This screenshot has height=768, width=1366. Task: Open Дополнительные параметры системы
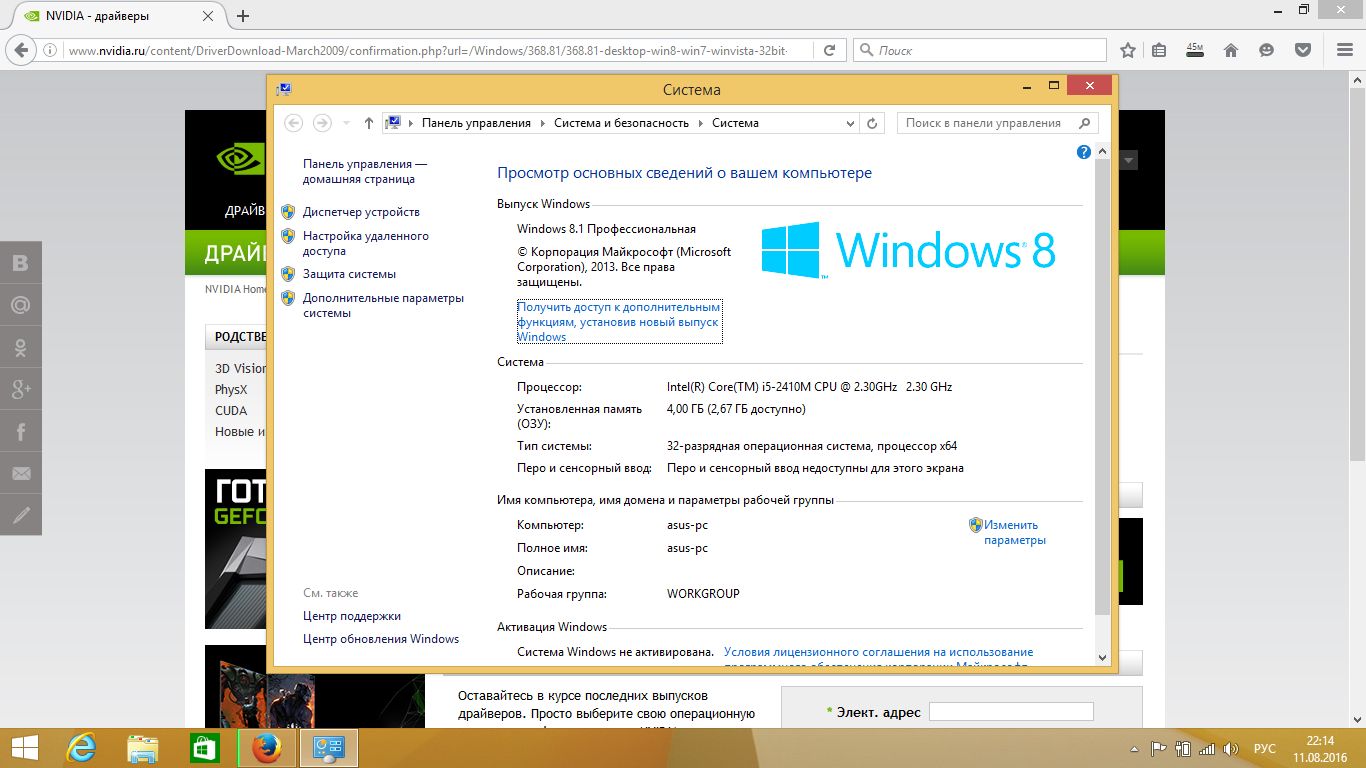point(384,305)
